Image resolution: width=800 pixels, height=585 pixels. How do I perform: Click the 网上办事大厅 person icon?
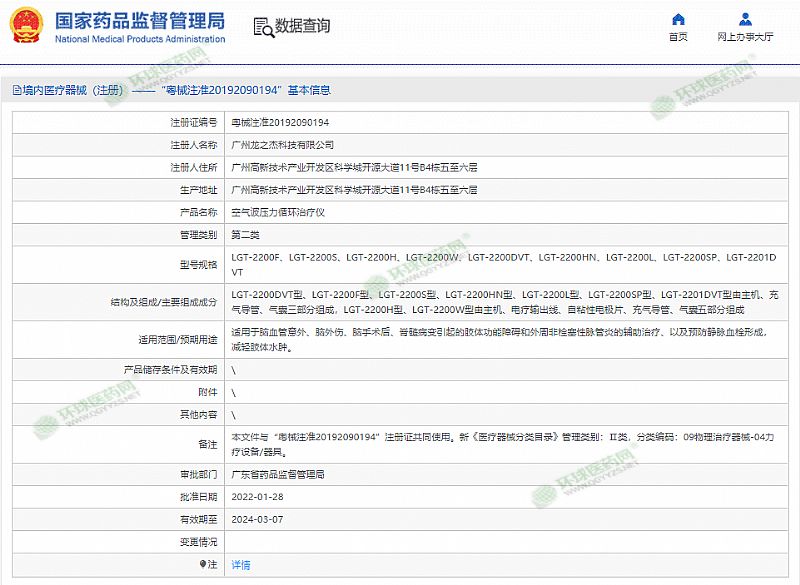coord(745,19)
